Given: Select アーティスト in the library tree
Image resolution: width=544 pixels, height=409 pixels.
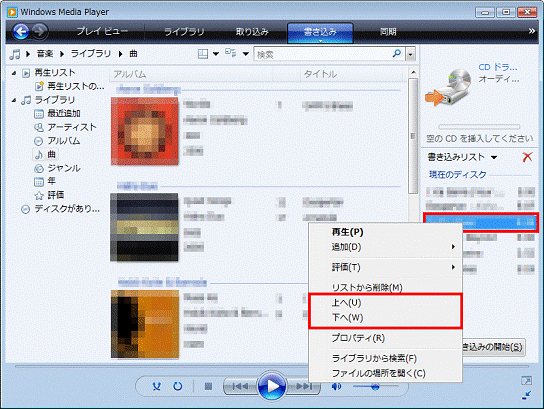Looking at the screenshot, I should [x=72, y=127].
